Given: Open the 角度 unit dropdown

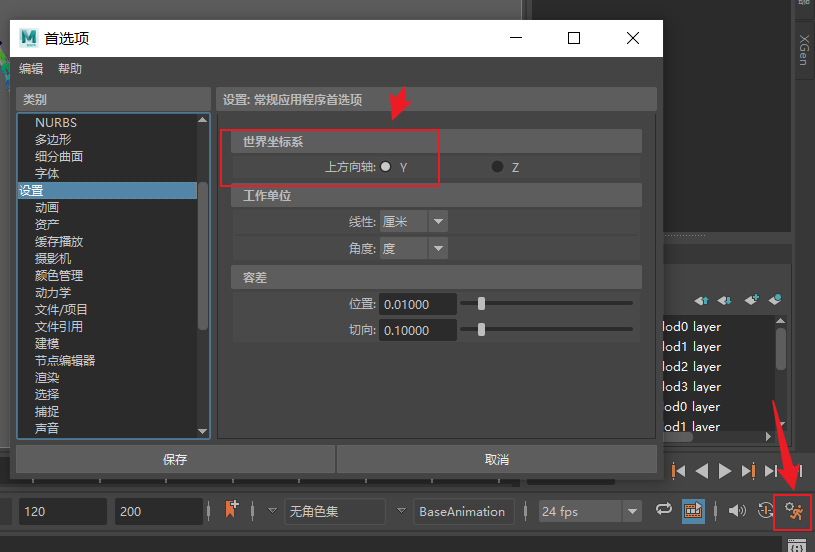Looking at the screenshot, I should click(x=438, y=248).
